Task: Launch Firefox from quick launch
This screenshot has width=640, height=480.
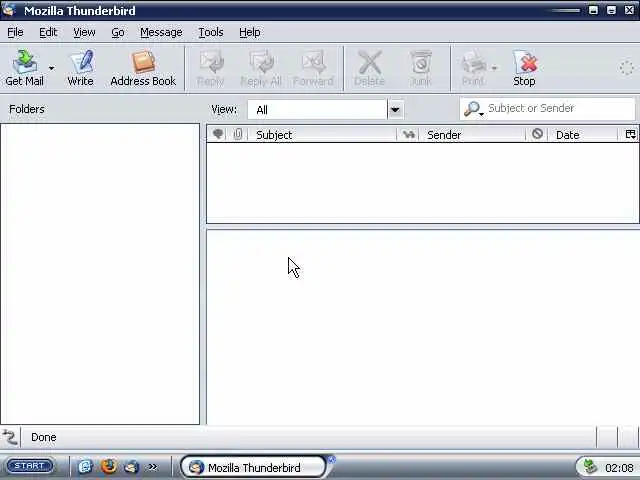Action: tap(109, 466)
